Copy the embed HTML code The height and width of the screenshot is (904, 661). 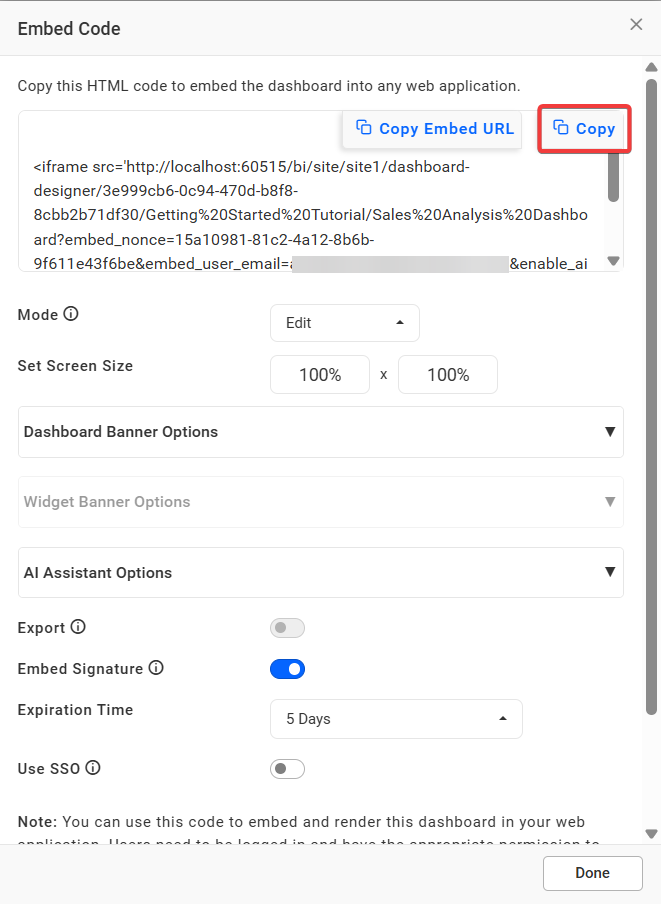pos(584,129)
